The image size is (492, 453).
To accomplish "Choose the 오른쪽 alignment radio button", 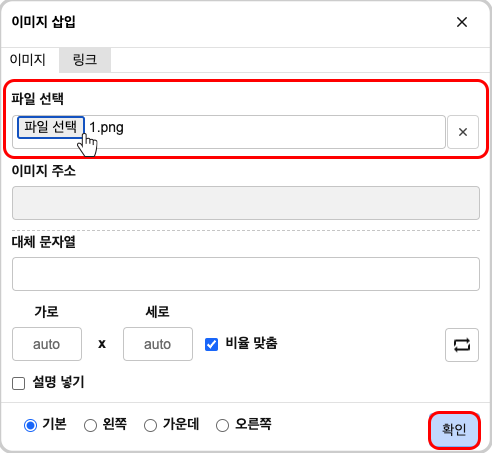I will 222,425.
